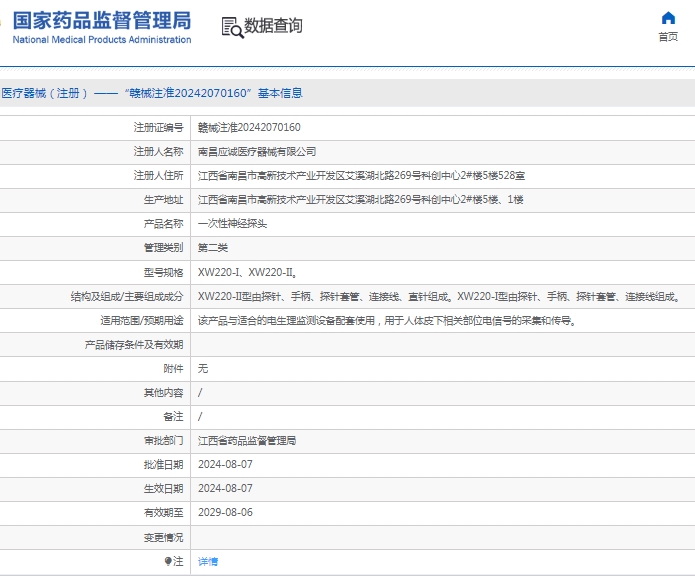
Task: Click the 有效期至 row label
Action: (x=163, y=512)
